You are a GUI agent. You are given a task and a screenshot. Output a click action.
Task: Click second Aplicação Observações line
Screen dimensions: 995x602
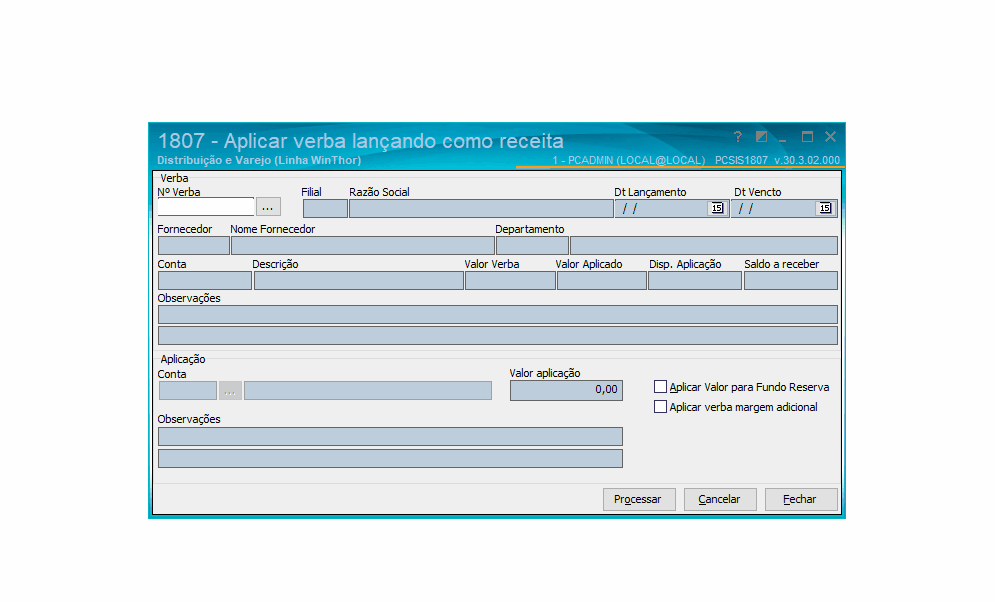[x=390, y=459]
